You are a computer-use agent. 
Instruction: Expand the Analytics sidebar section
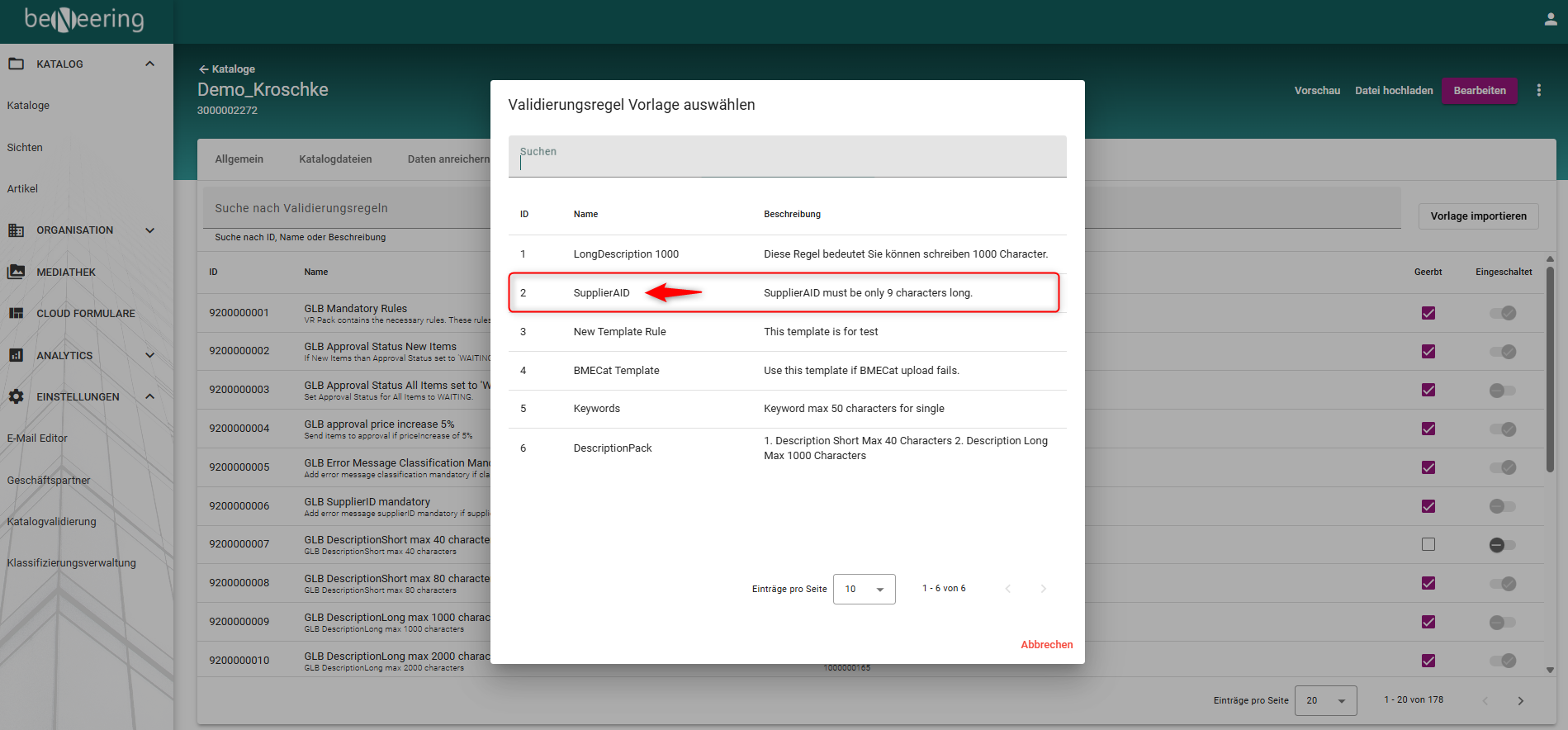(x=149, y=355)
